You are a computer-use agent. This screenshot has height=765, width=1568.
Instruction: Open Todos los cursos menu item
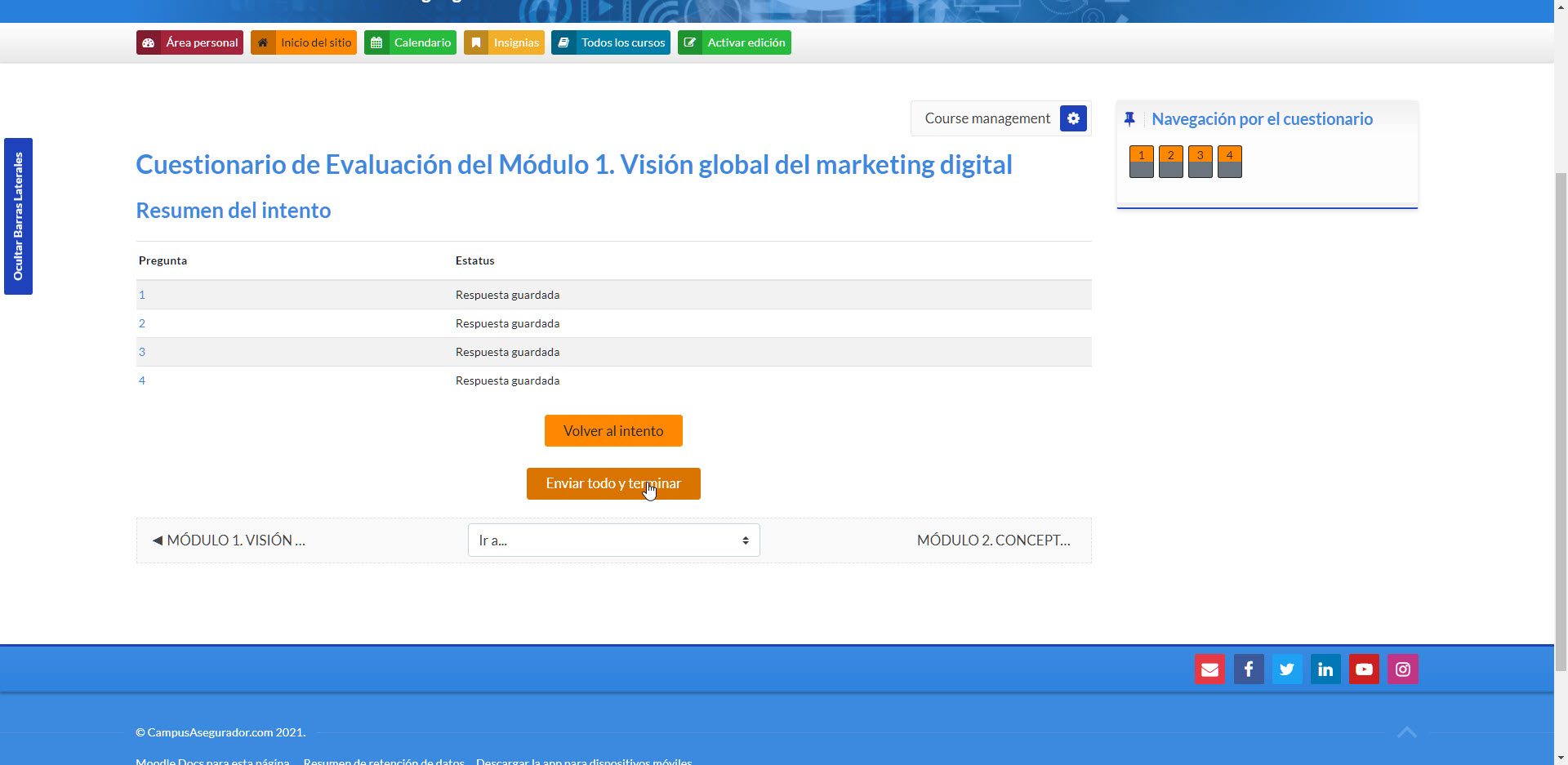click(611, 42)
